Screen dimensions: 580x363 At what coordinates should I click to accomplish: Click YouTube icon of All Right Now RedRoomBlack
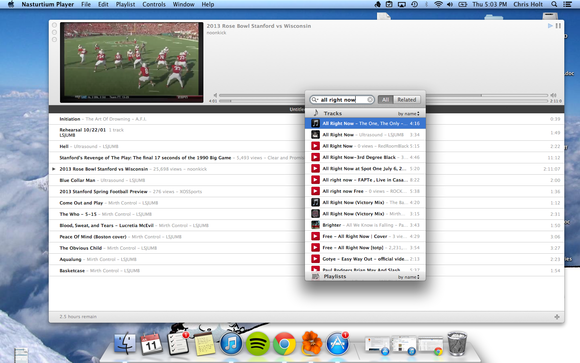315,146
